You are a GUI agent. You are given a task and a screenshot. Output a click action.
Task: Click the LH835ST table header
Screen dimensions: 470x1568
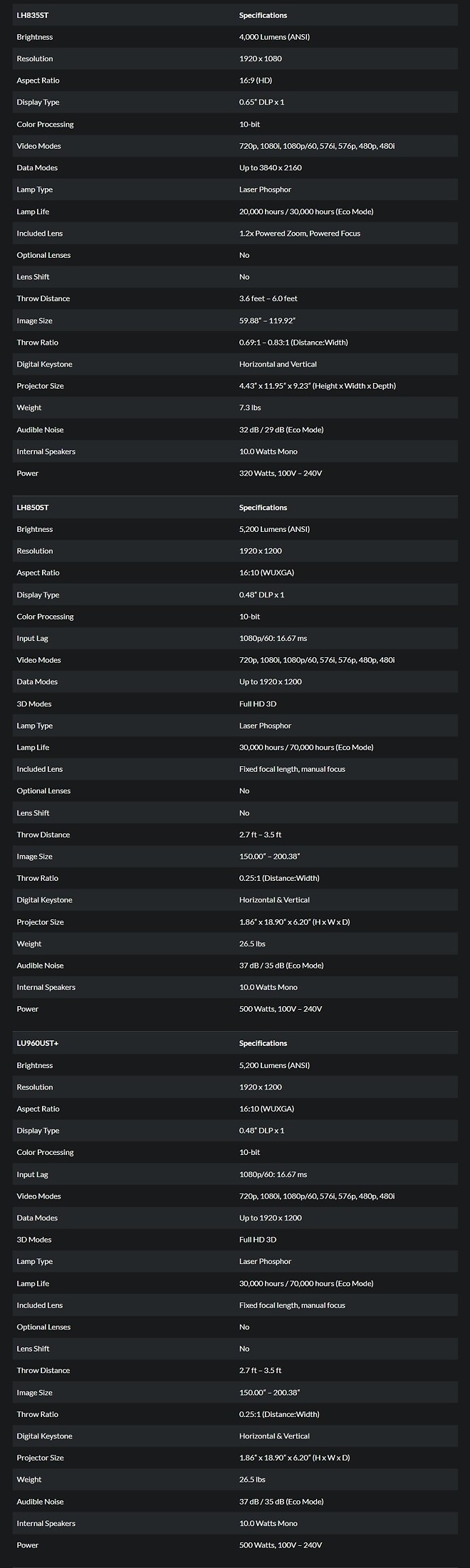pyautogui.click(x=33, y=15)
